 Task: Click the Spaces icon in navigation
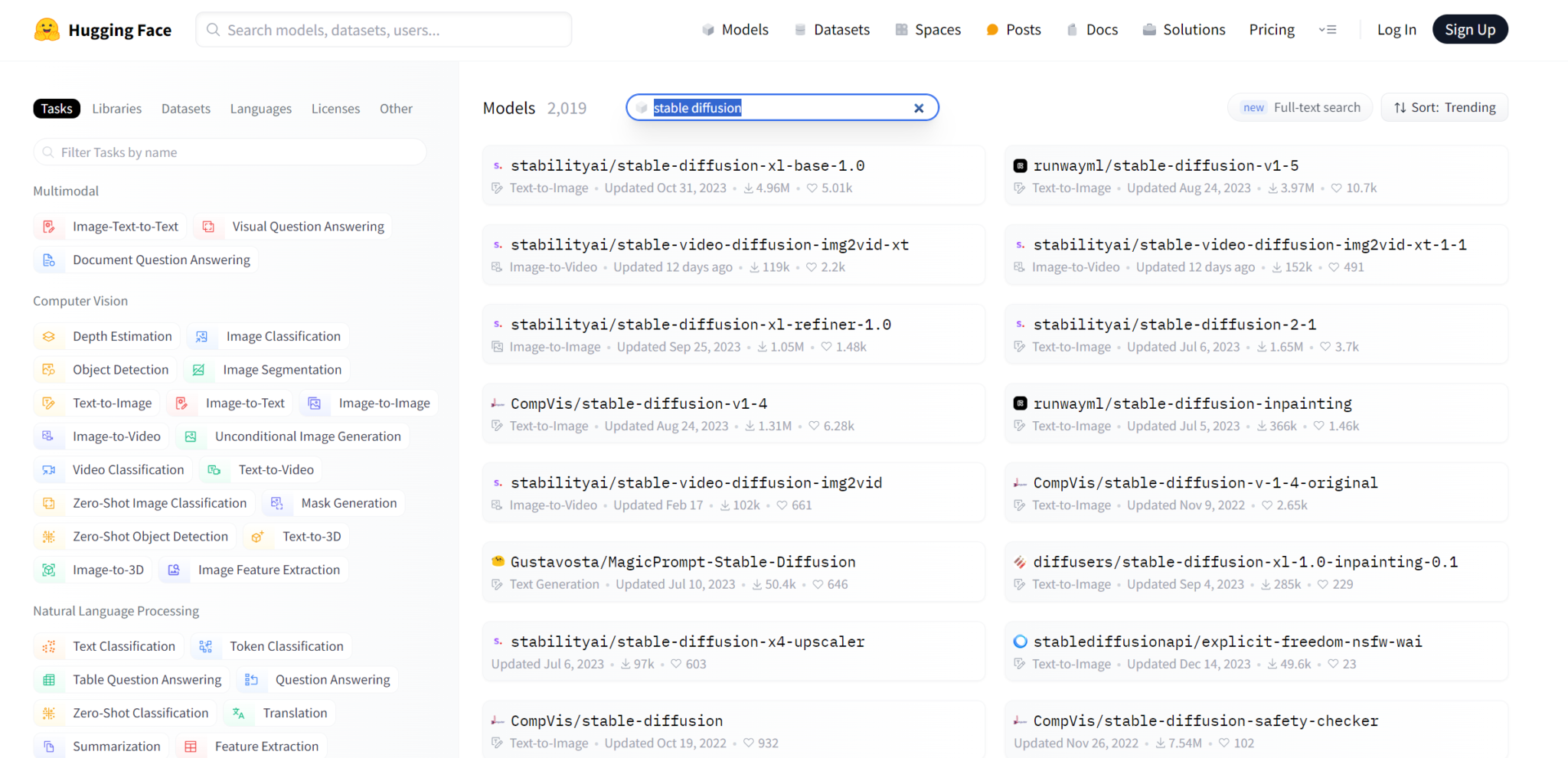(x=901, y=30)
